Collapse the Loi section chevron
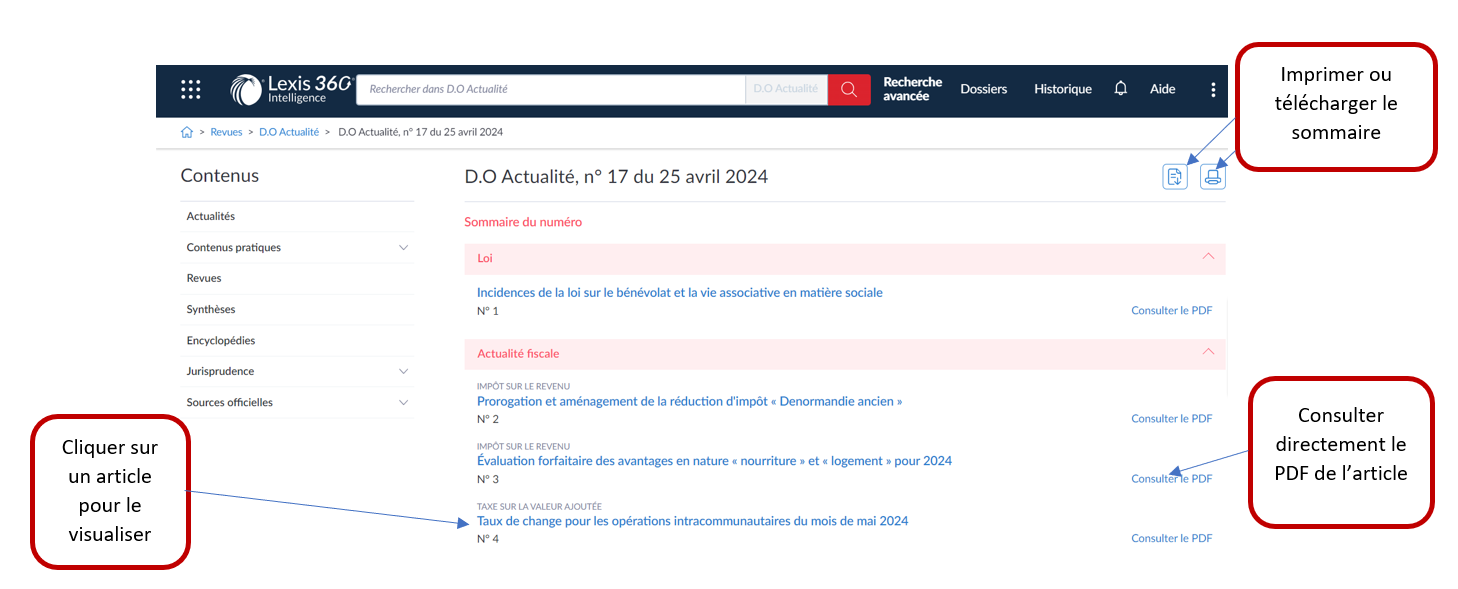 (1208, 257)
